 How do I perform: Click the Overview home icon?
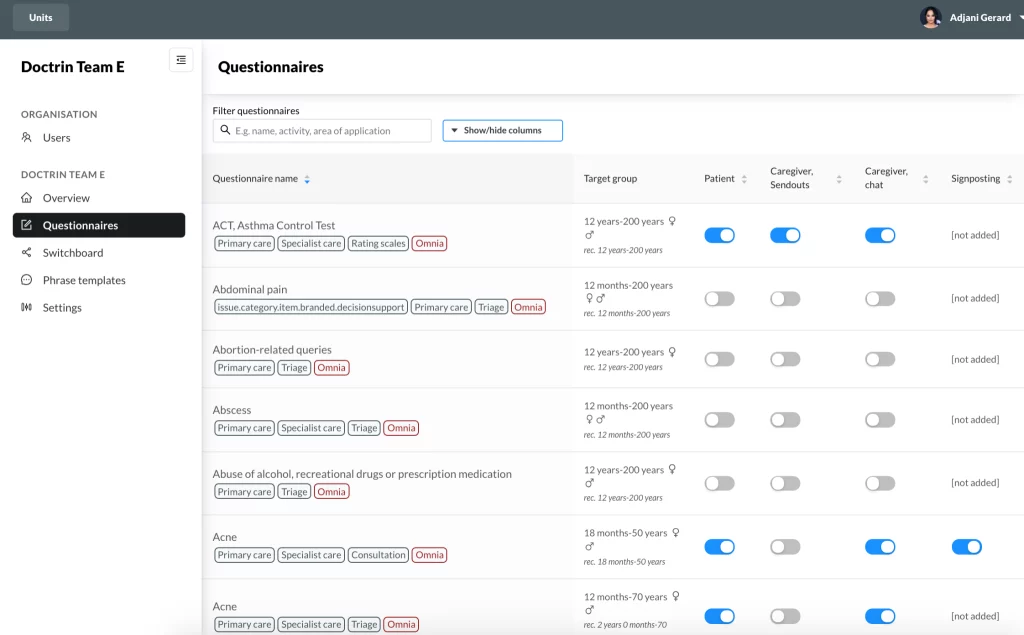coord(27,197)
